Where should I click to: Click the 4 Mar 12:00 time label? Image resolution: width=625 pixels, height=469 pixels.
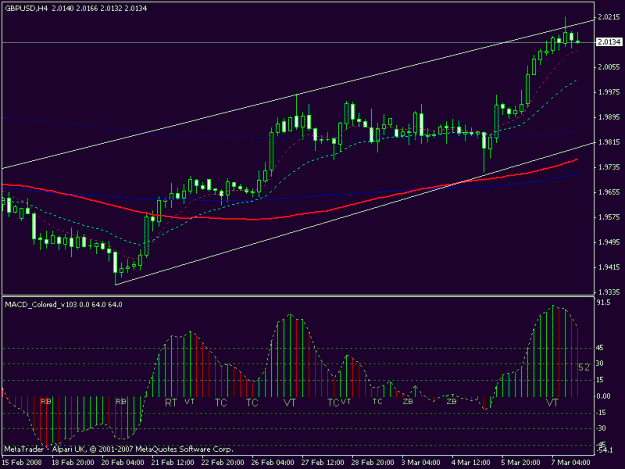471,463
